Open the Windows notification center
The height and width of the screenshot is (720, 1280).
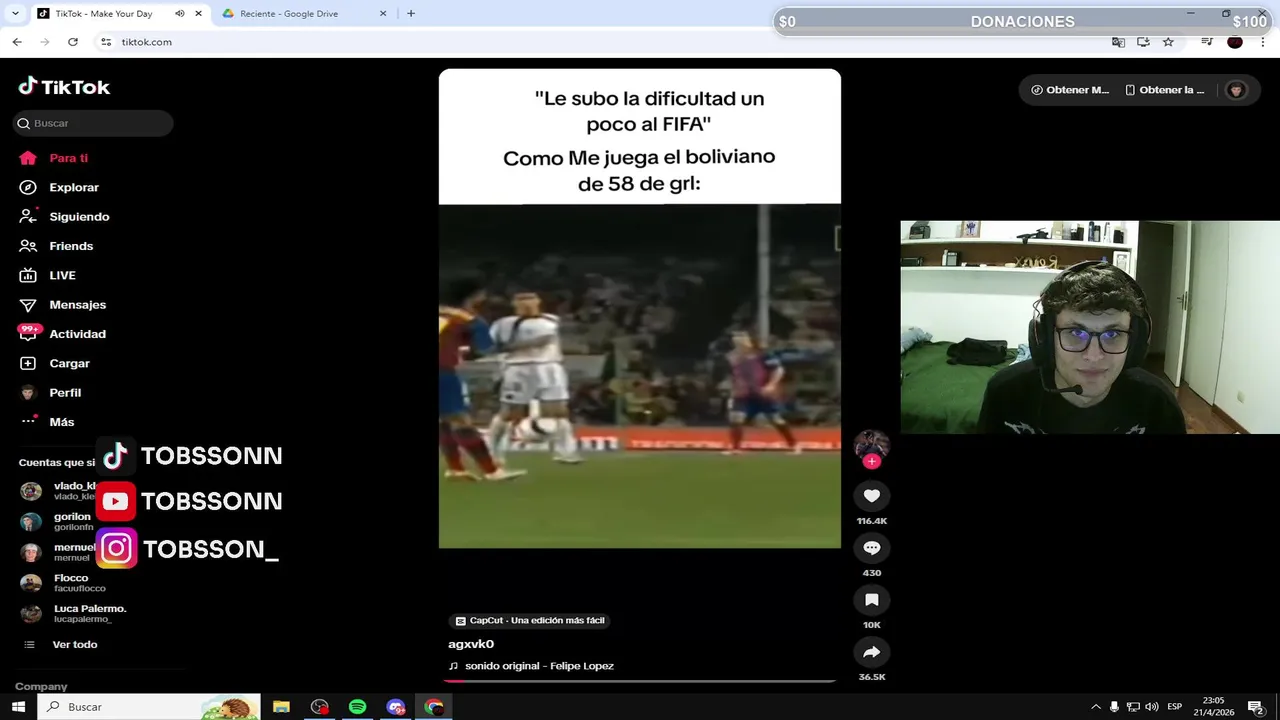coord(1255,707)
